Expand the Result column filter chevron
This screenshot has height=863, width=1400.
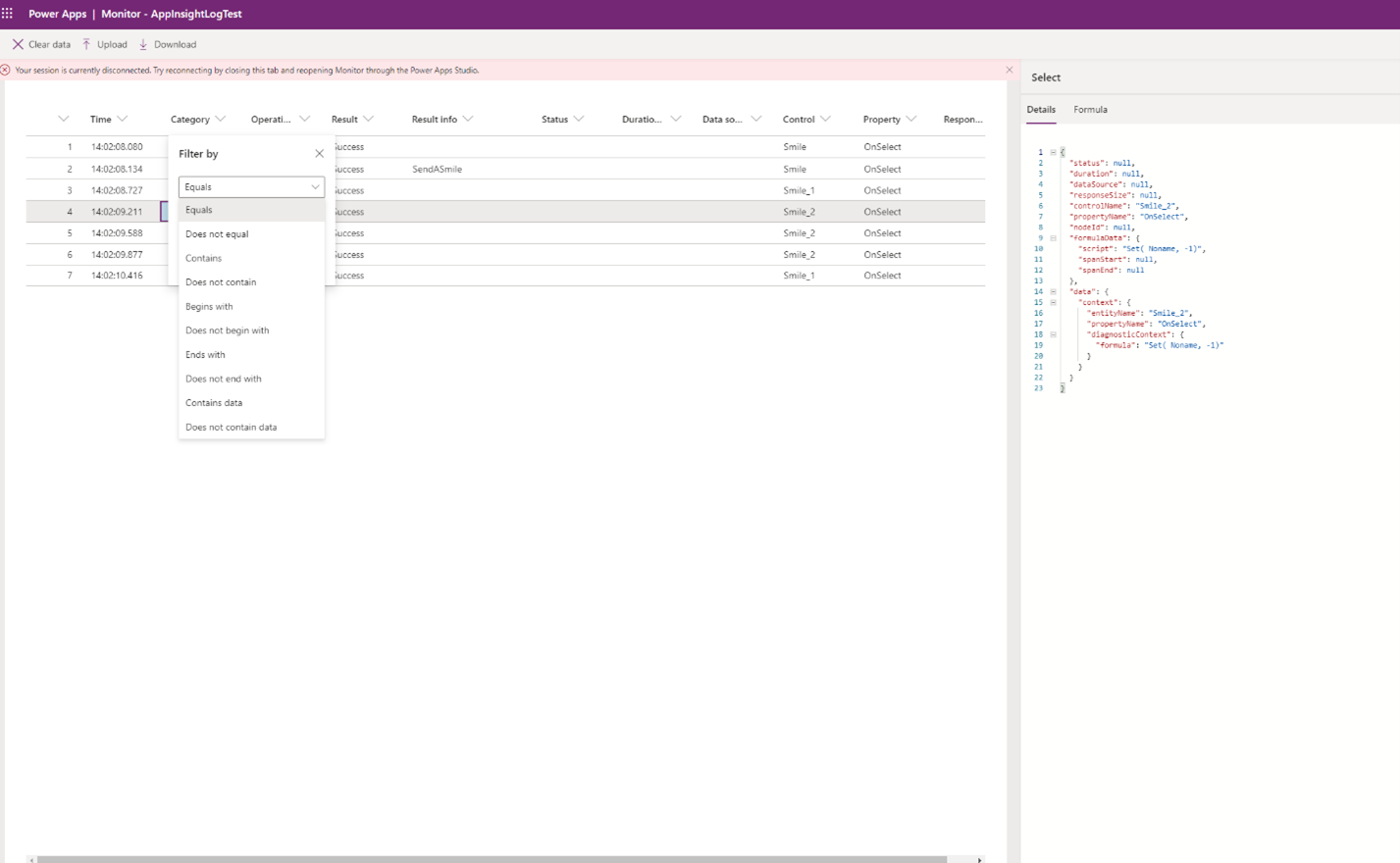click(369, 120)
